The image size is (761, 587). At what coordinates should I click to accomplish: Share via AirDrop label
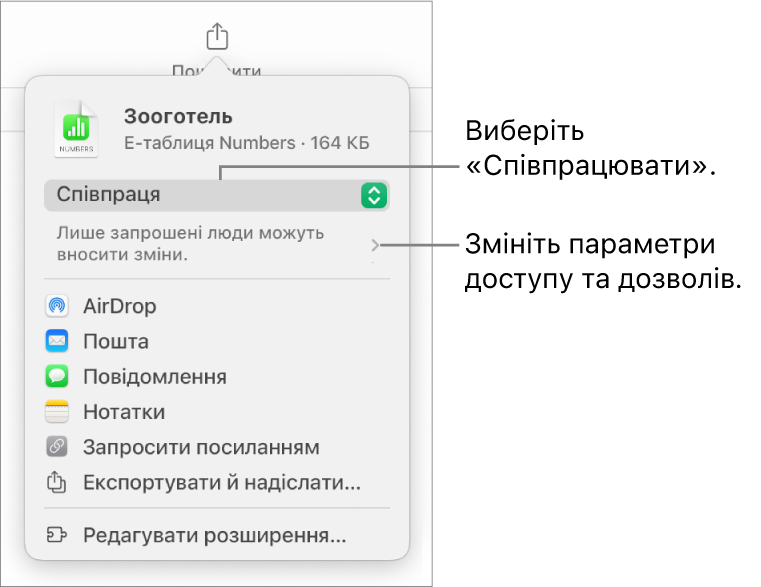pos(119,306)
